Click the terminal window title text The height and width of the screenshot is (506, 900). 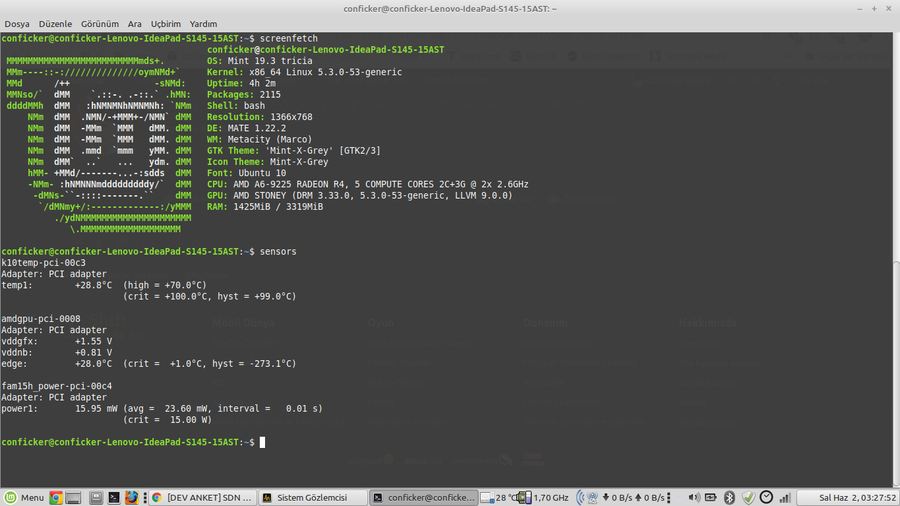450,9
